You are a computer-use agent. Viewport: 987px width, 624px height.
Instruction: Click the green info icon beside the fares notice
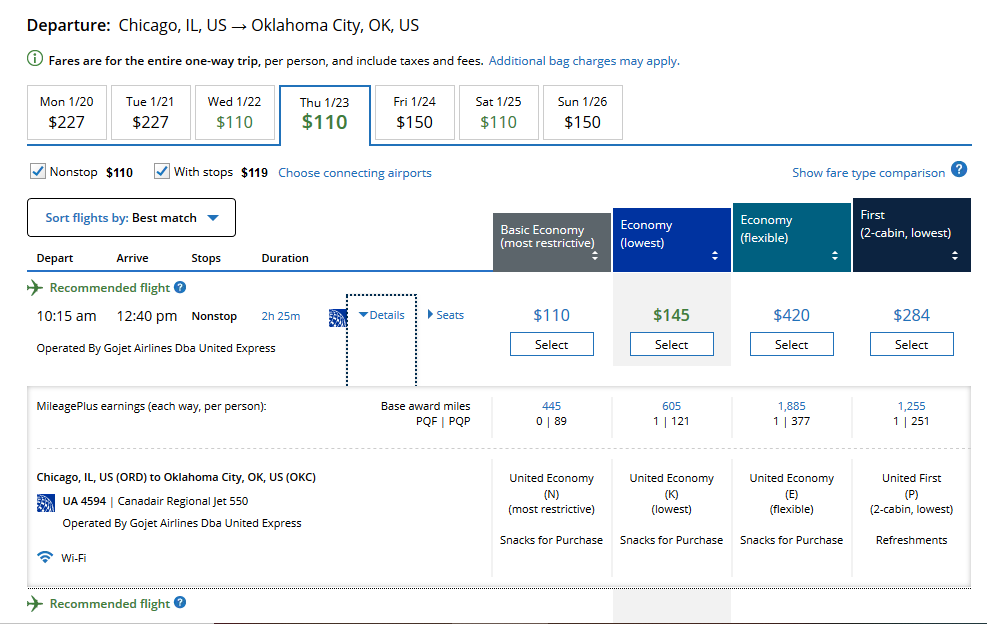(35, 59)
